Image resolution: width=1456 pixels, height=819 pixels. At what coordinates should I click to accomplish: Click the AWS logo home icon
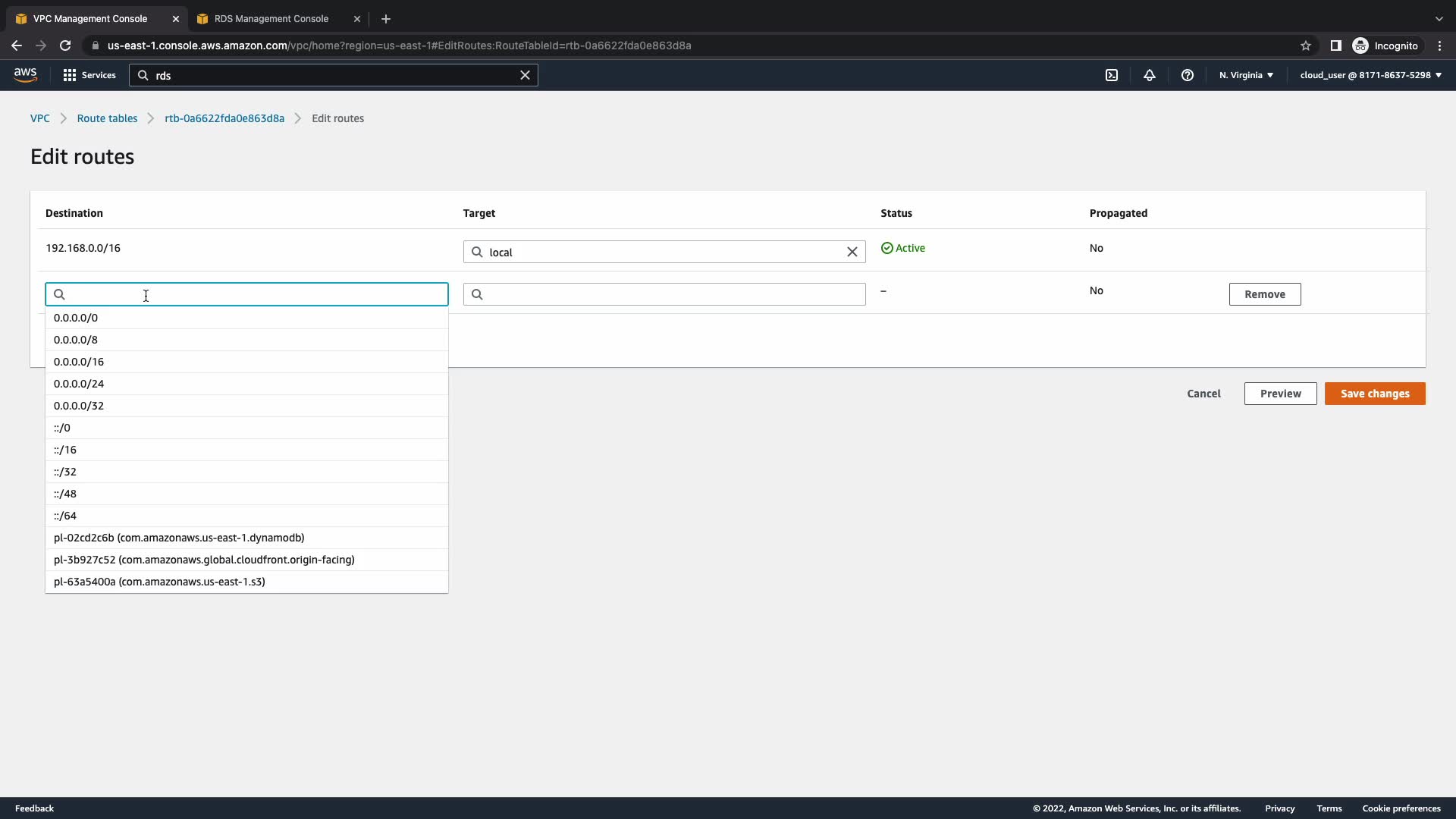point(25,74)
